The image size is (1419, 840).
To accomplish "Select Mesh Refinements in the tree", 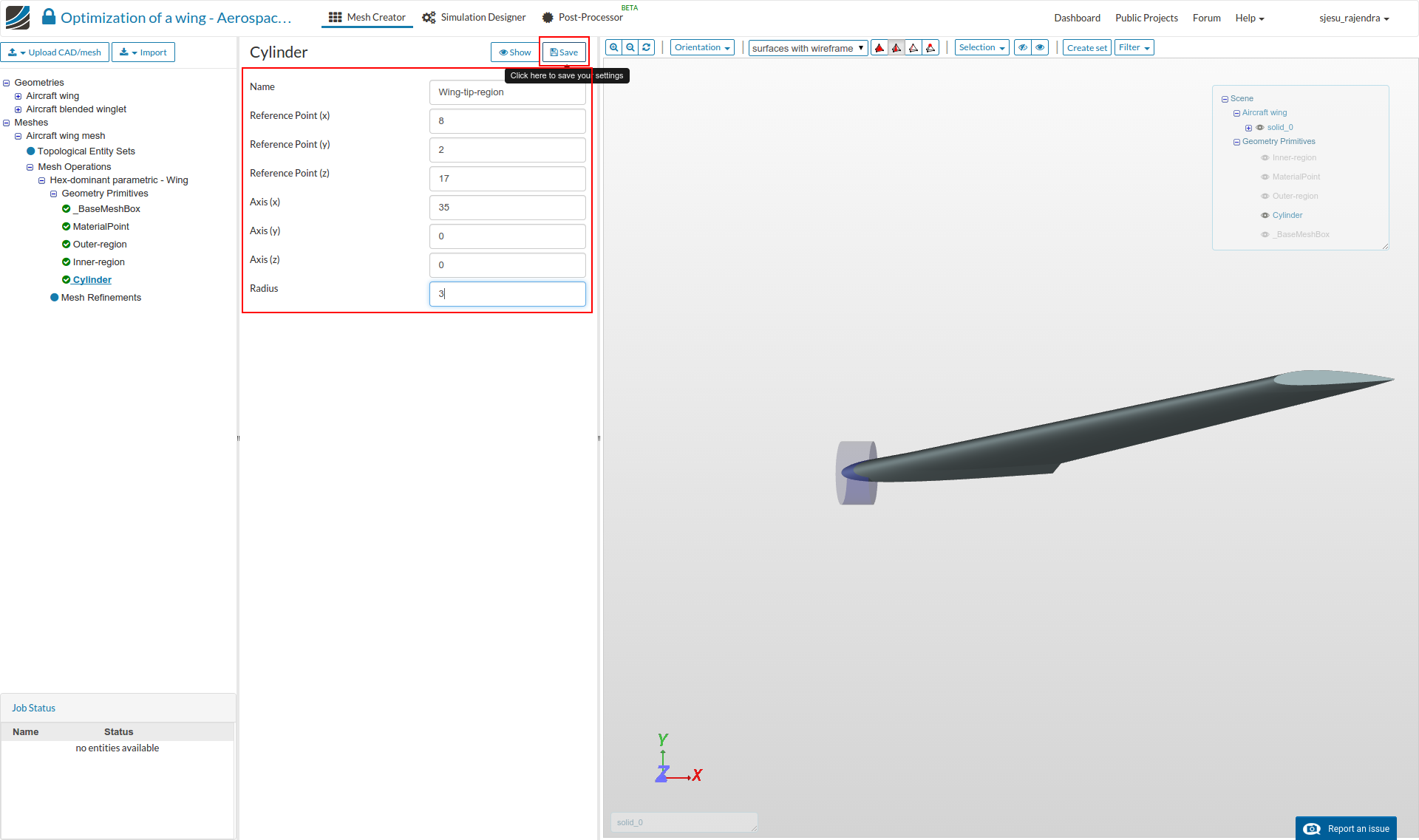I will tap(101, 298).
